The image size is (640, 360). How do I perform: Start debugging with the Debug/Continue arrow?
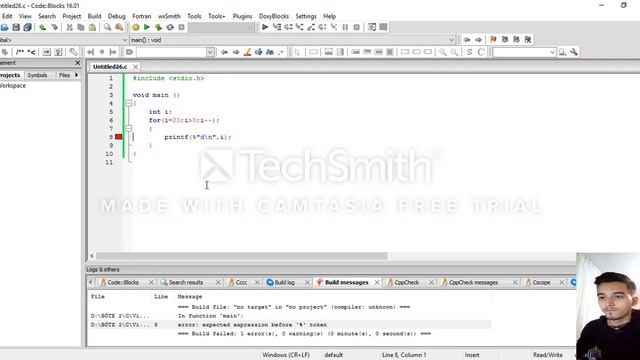pos(265,27)
